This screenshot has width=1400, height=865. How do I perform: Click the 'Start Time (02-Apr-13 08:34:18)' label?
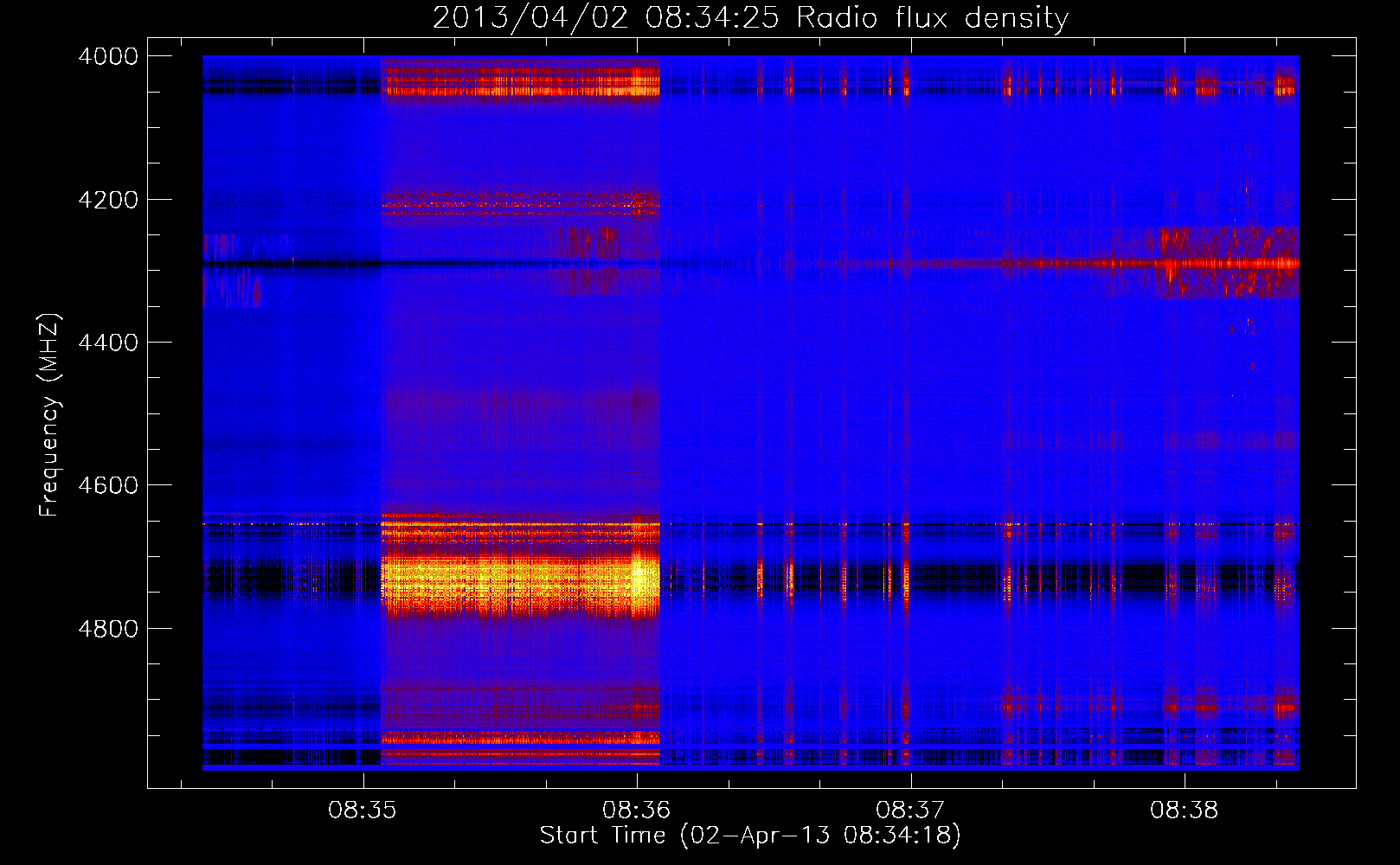tap(750, 835)
